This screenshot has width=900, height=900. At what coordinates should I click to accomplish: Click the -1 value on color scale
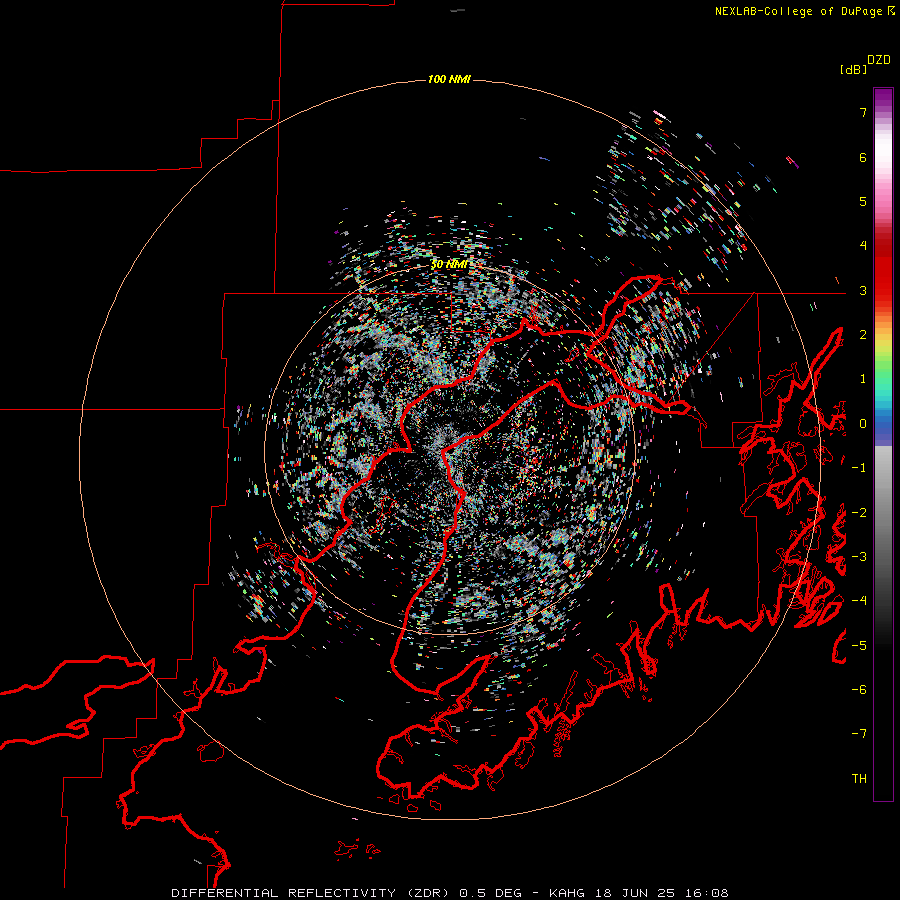[x=859, y=468]
